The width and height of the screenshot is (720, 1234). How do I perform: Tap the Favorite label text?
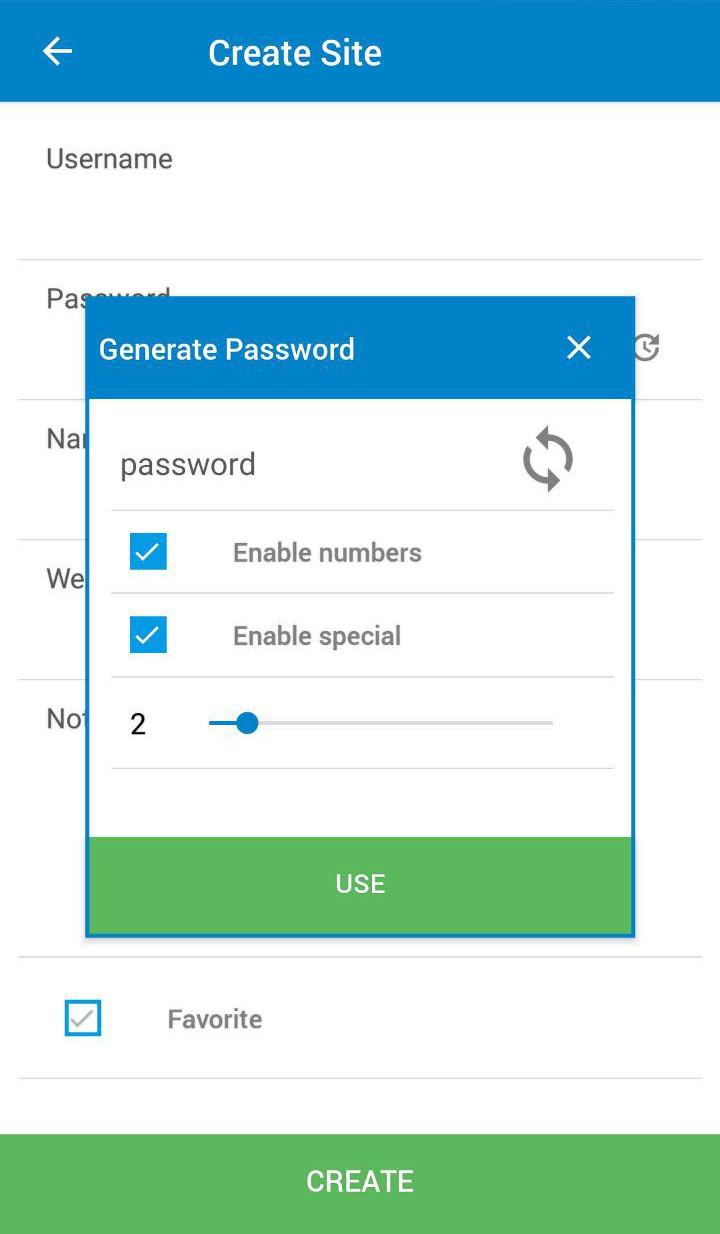(215, 1019)
